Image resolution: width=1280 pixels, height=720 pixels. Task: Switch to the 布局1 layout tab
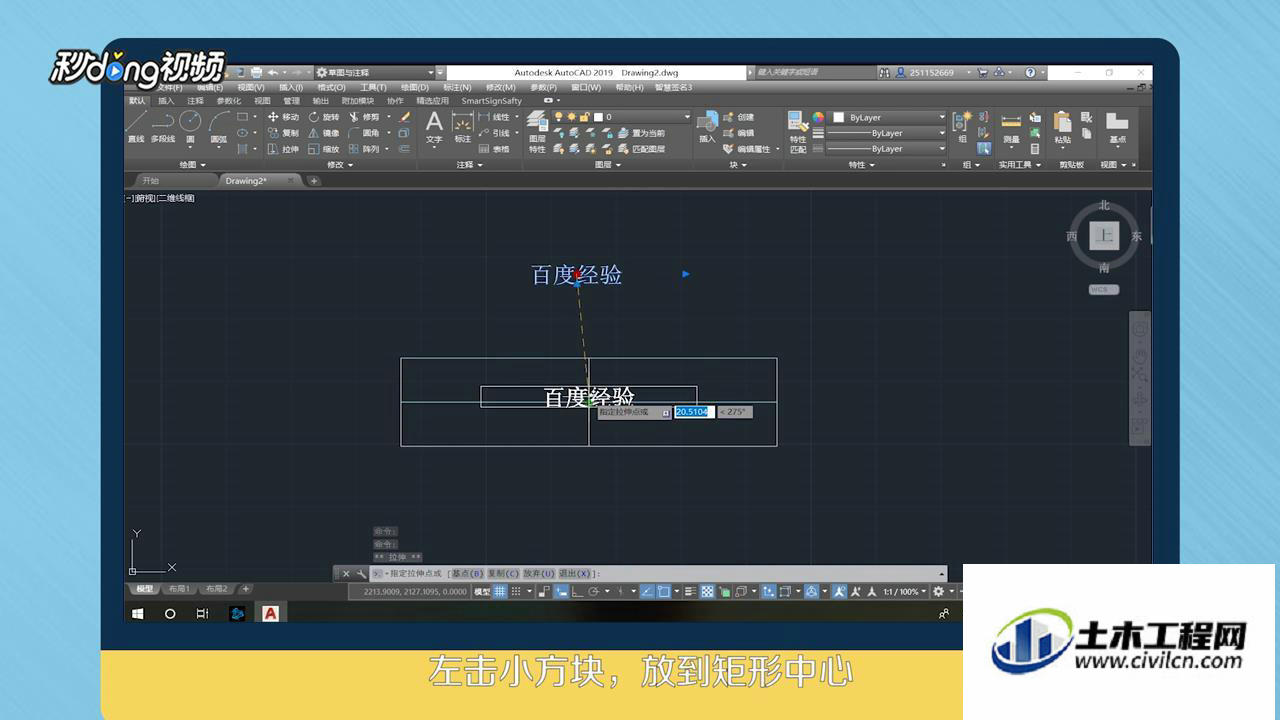point(178,589)
